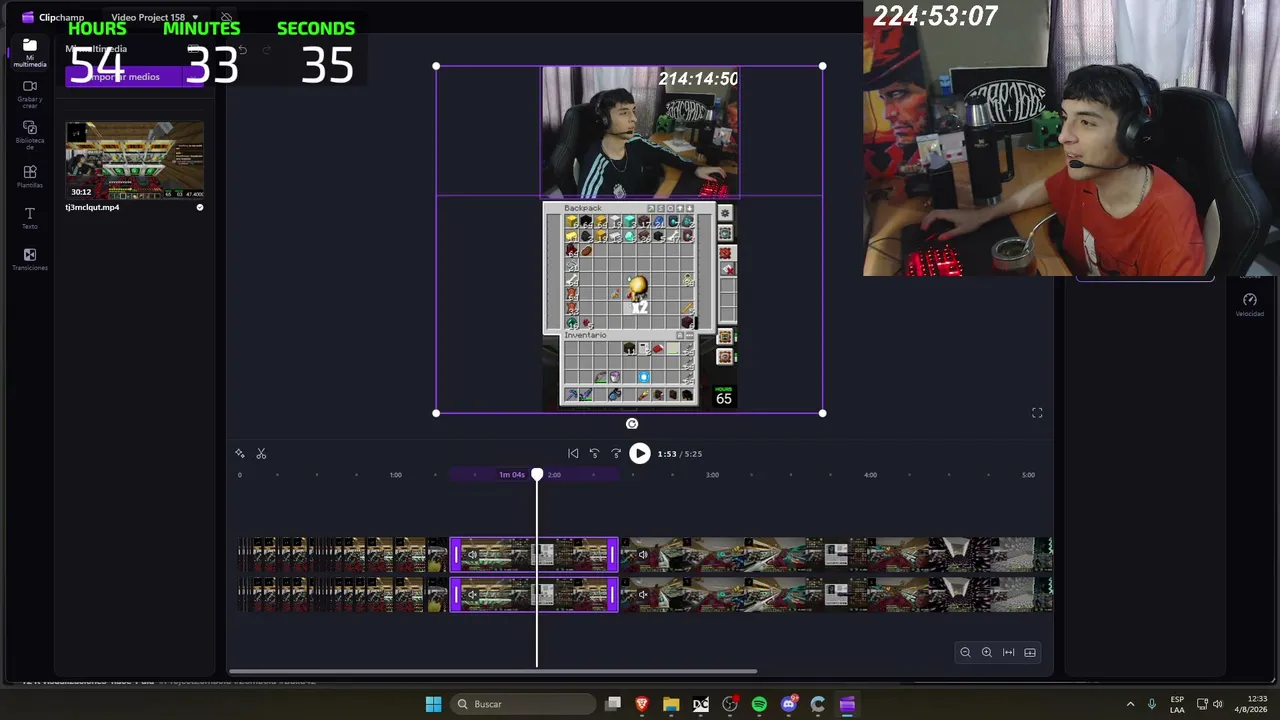Image resolution: width=1280 pixels, height=720 pixels.
Task: Open the Biblioteca de contenido sidebar tab
Action: point(29,135)
